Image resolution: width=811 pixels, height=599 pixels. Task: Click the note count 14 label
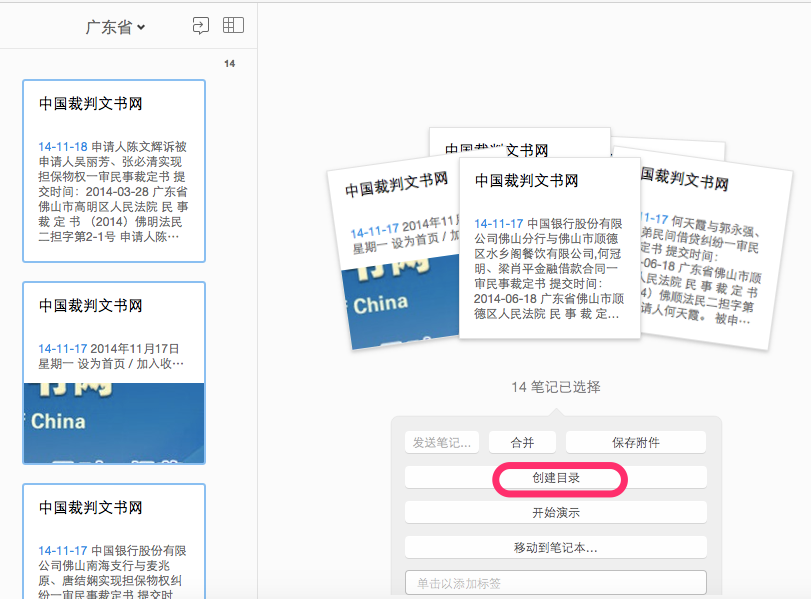pos(230,64)
